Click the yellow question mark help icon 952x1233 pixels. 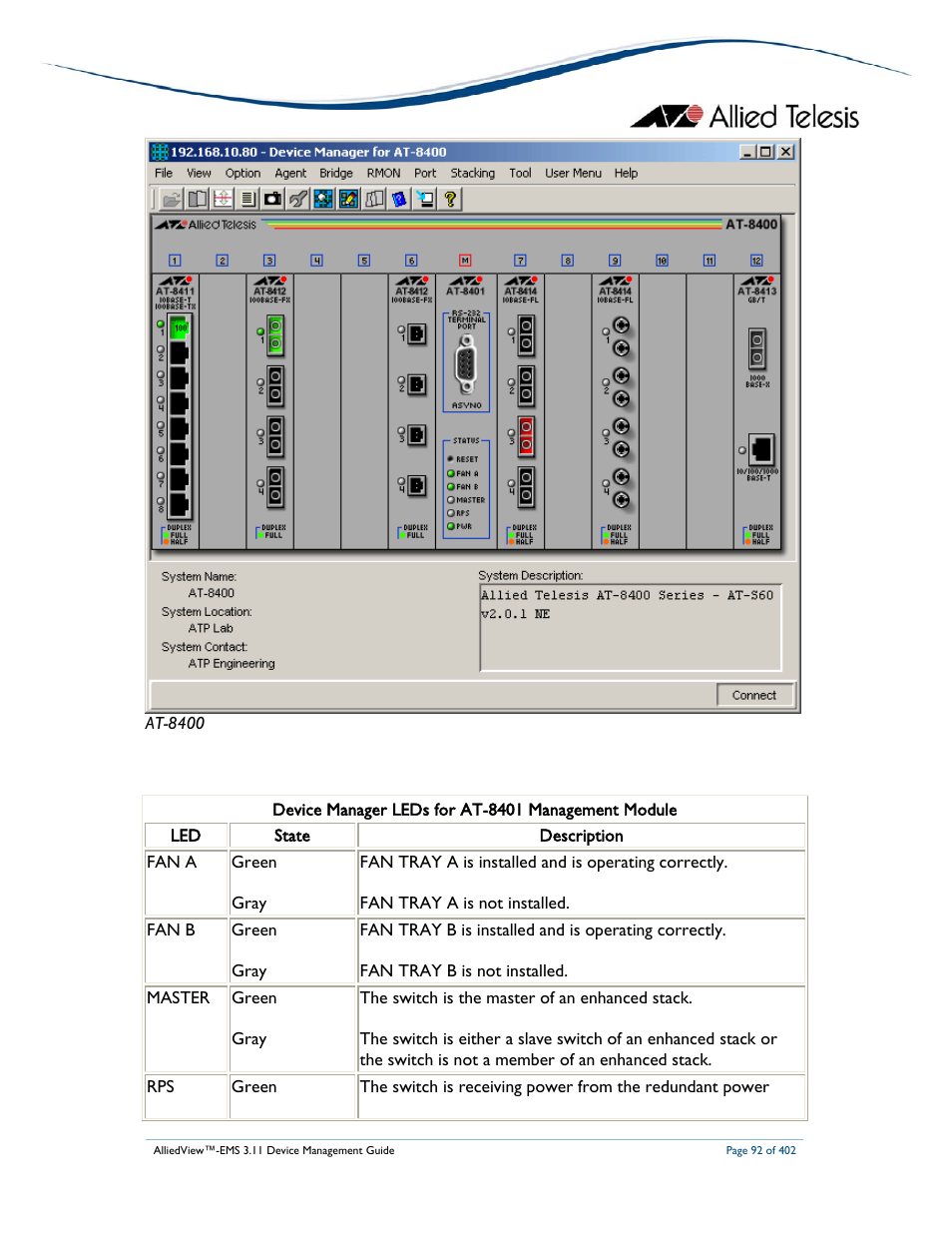[x=450, y=199]
